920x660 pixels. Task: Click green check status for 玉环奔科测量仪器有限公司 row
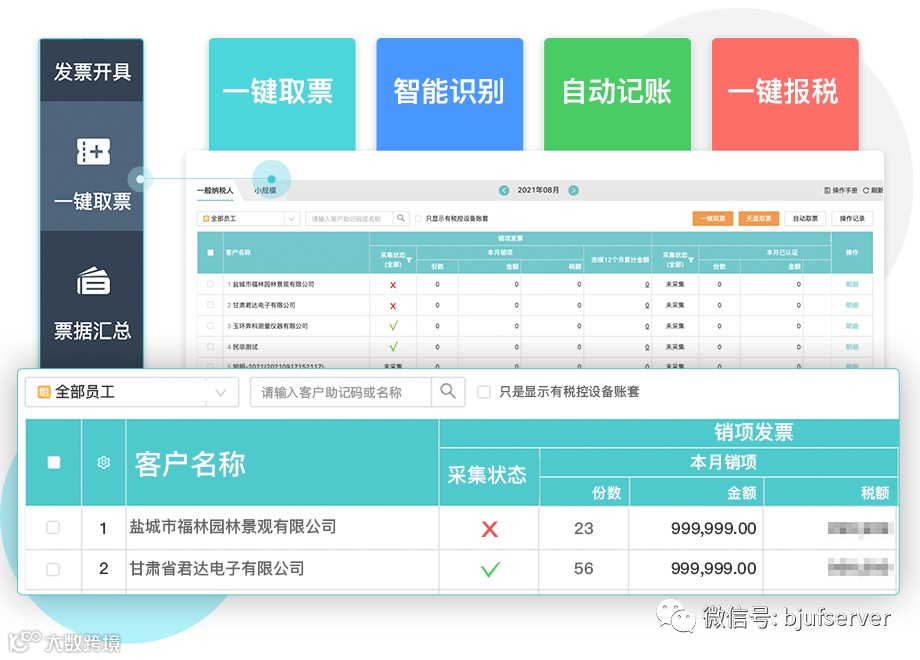click(393, 326)
